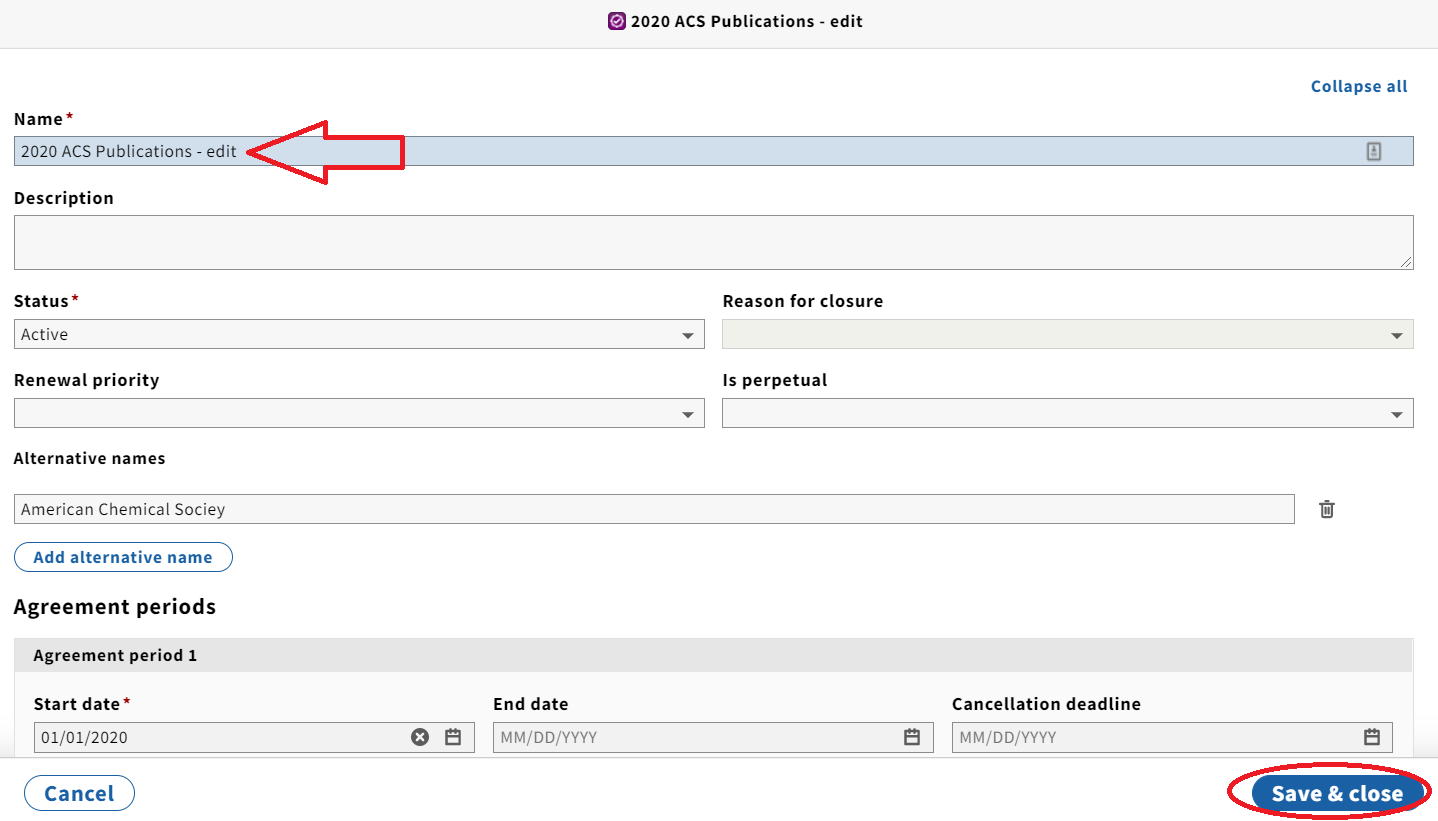1438x821 pixels.
Task: Focus the Name text field
Action: (x=714, y=151)
